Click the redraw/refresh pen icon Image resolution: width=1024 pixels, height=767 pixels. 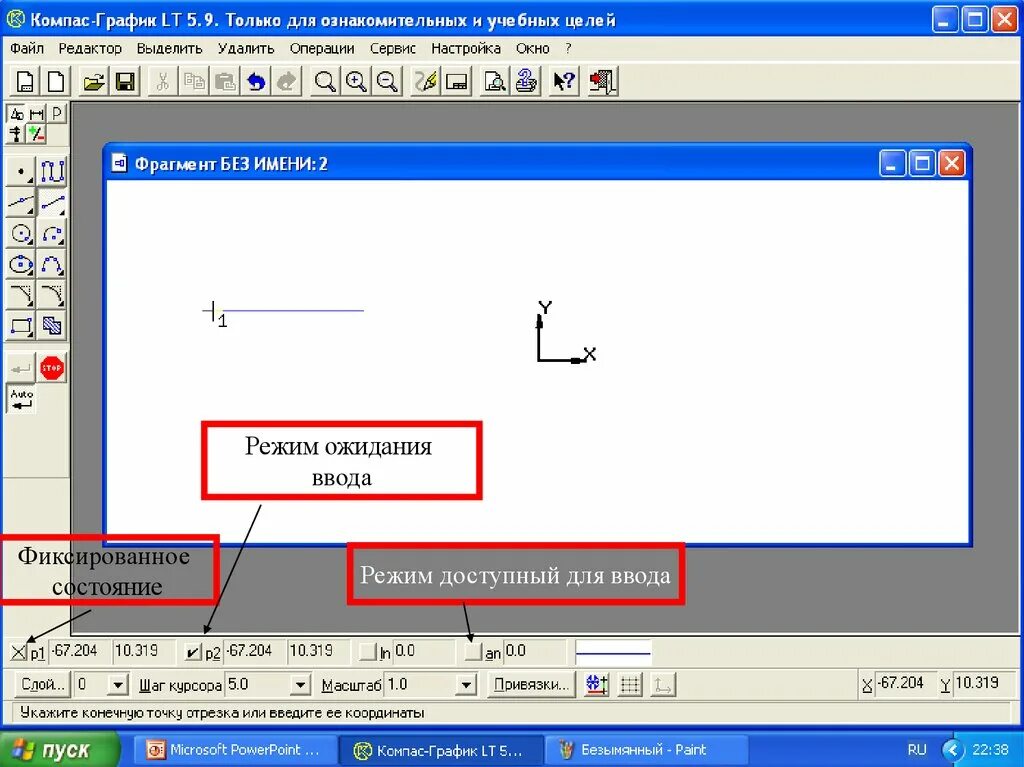(425, 82)
